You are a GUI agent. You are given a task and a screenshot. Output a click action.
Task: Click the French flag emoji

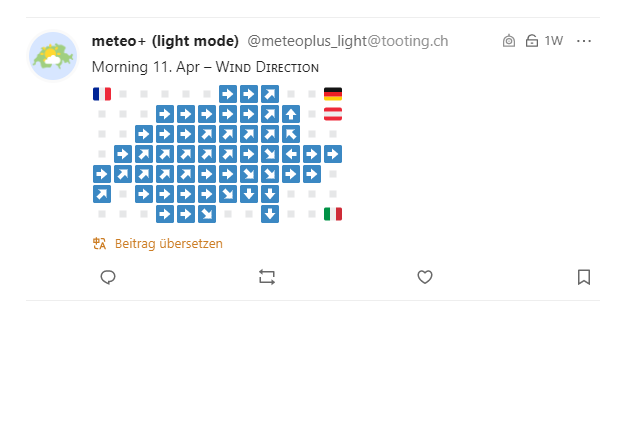[x=101, y=94]
